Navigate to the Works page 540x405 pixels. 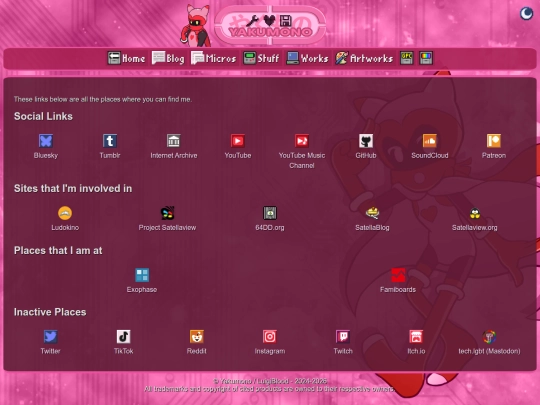[x=308, y=58]
